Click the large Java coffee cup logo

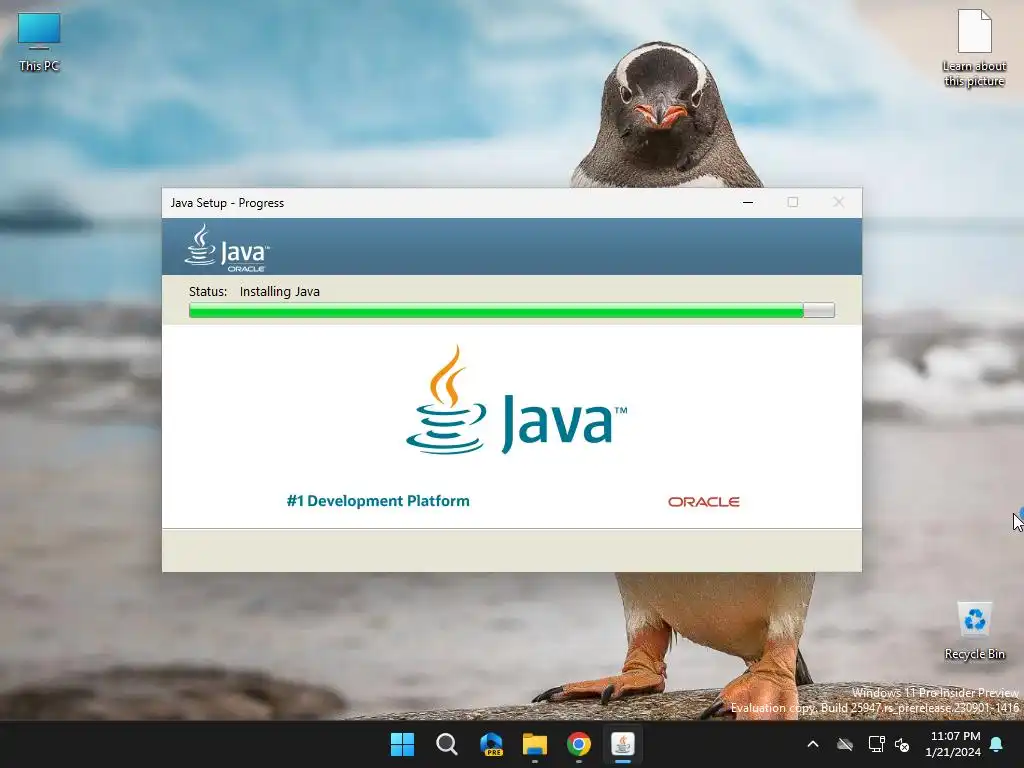pos(446,400)
